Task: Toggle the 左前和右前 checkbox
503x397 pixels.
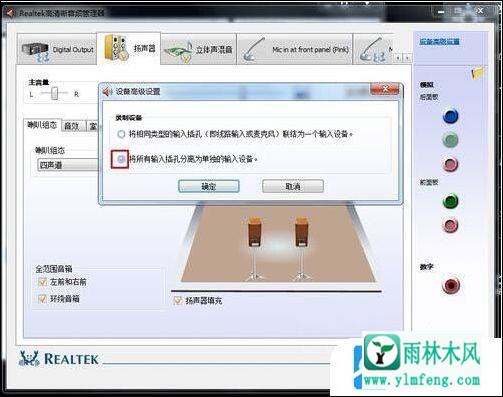Action: click(42, 282)
